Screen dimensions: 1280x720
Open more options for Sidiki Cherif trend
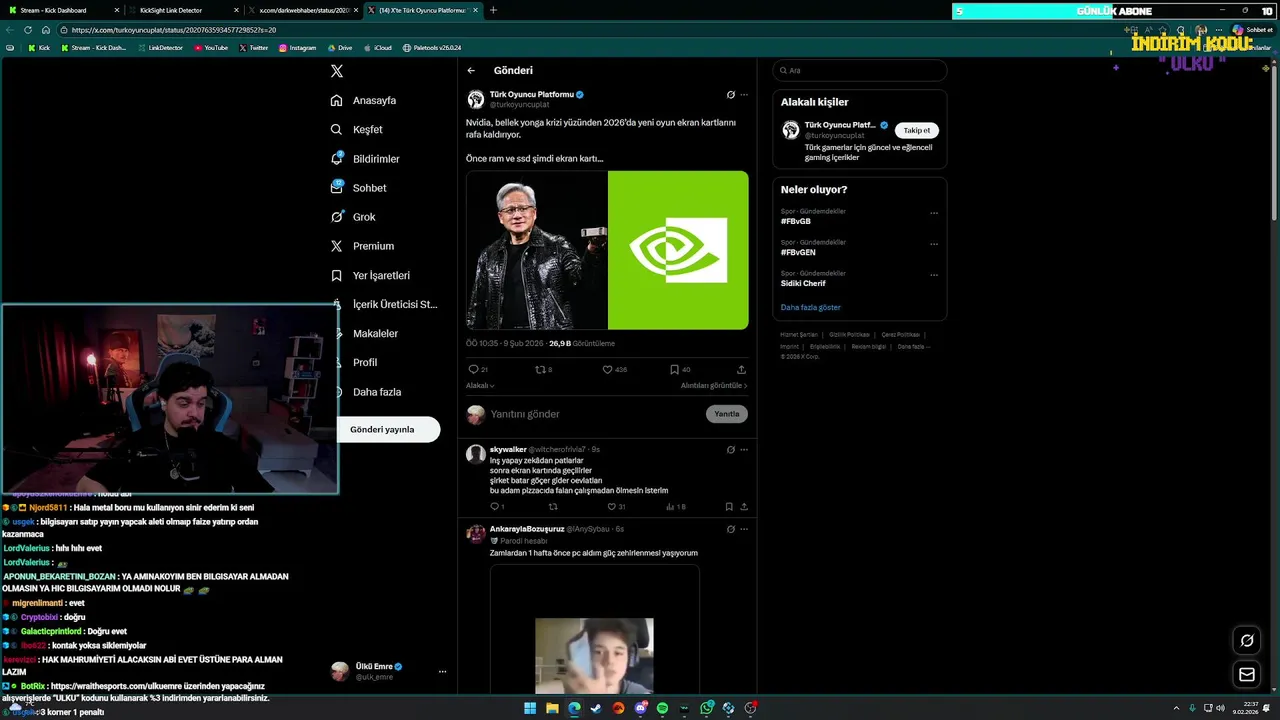[x=934, y=275]
